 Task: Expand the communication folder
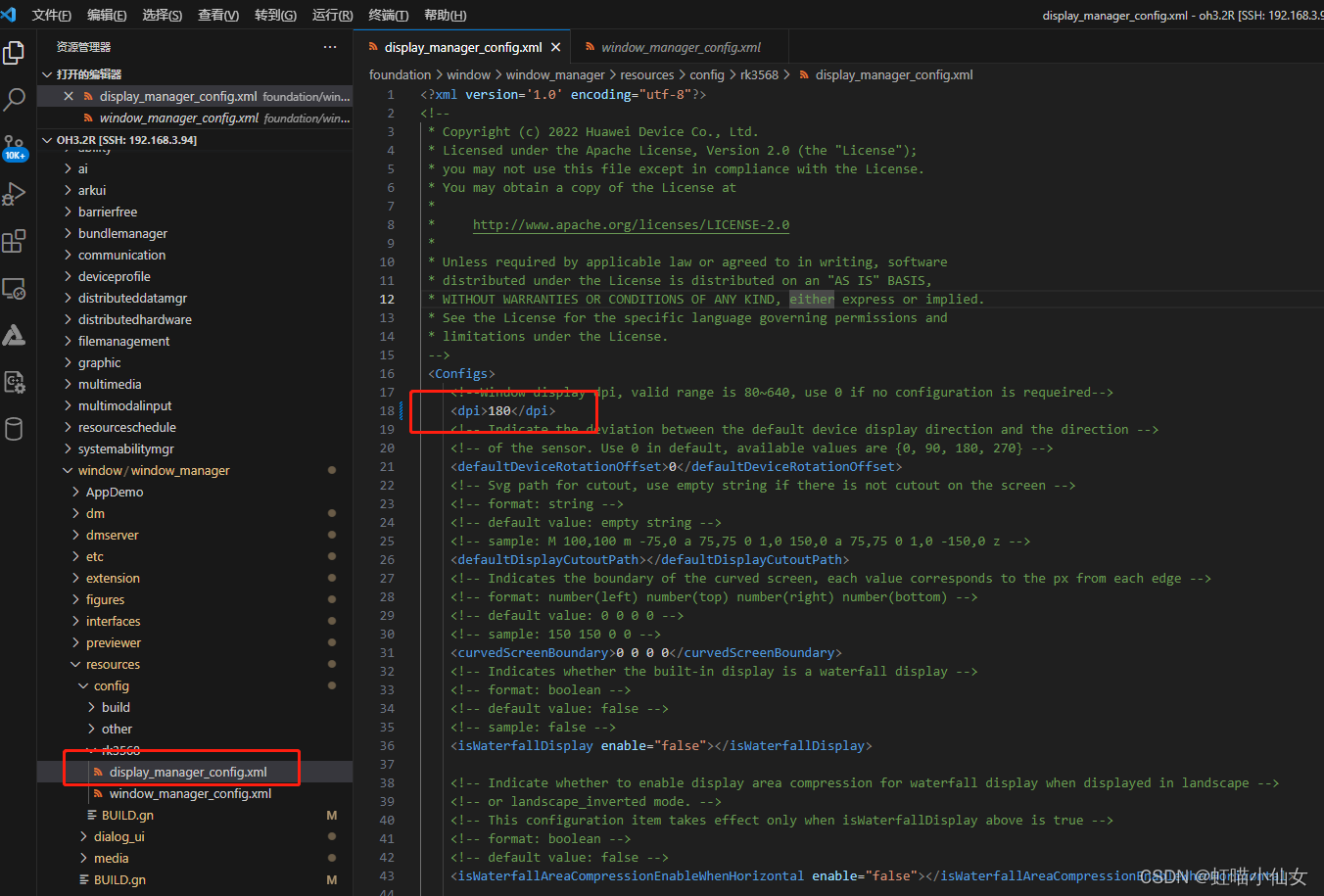[x=121, y=255]
